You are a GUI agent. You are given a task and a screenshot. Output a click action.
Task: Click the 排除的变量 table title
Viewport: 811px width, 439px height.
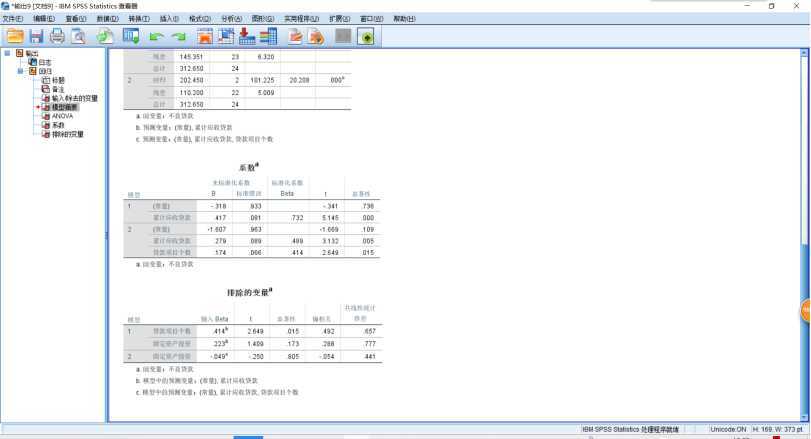tap(249, 293)
